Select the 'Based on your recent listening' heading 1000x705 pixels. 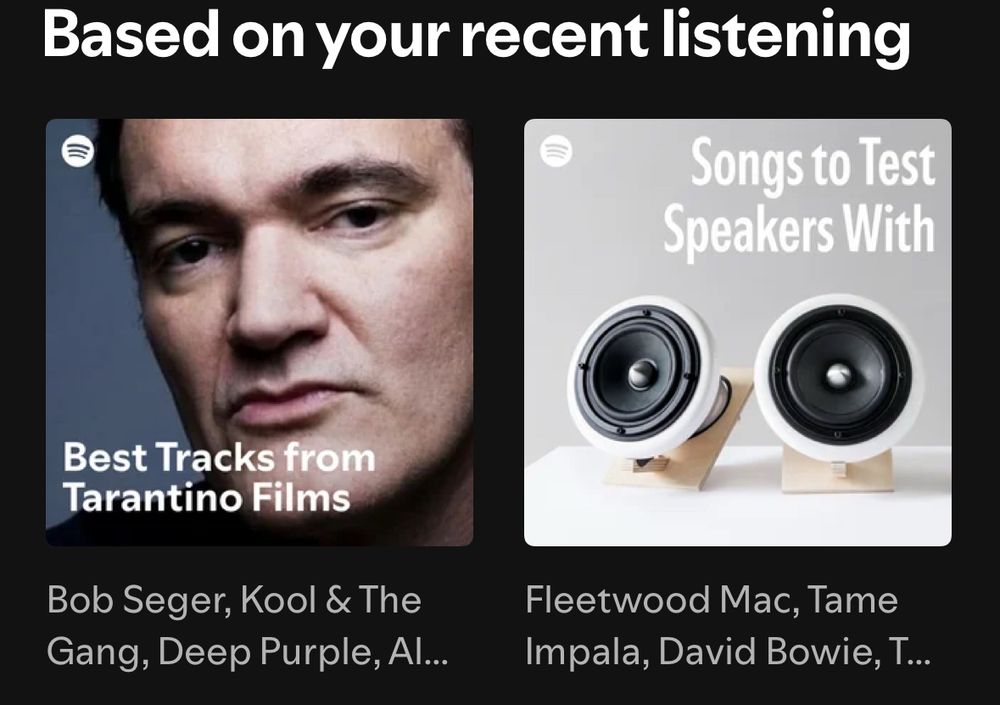(x=476, y=36)
